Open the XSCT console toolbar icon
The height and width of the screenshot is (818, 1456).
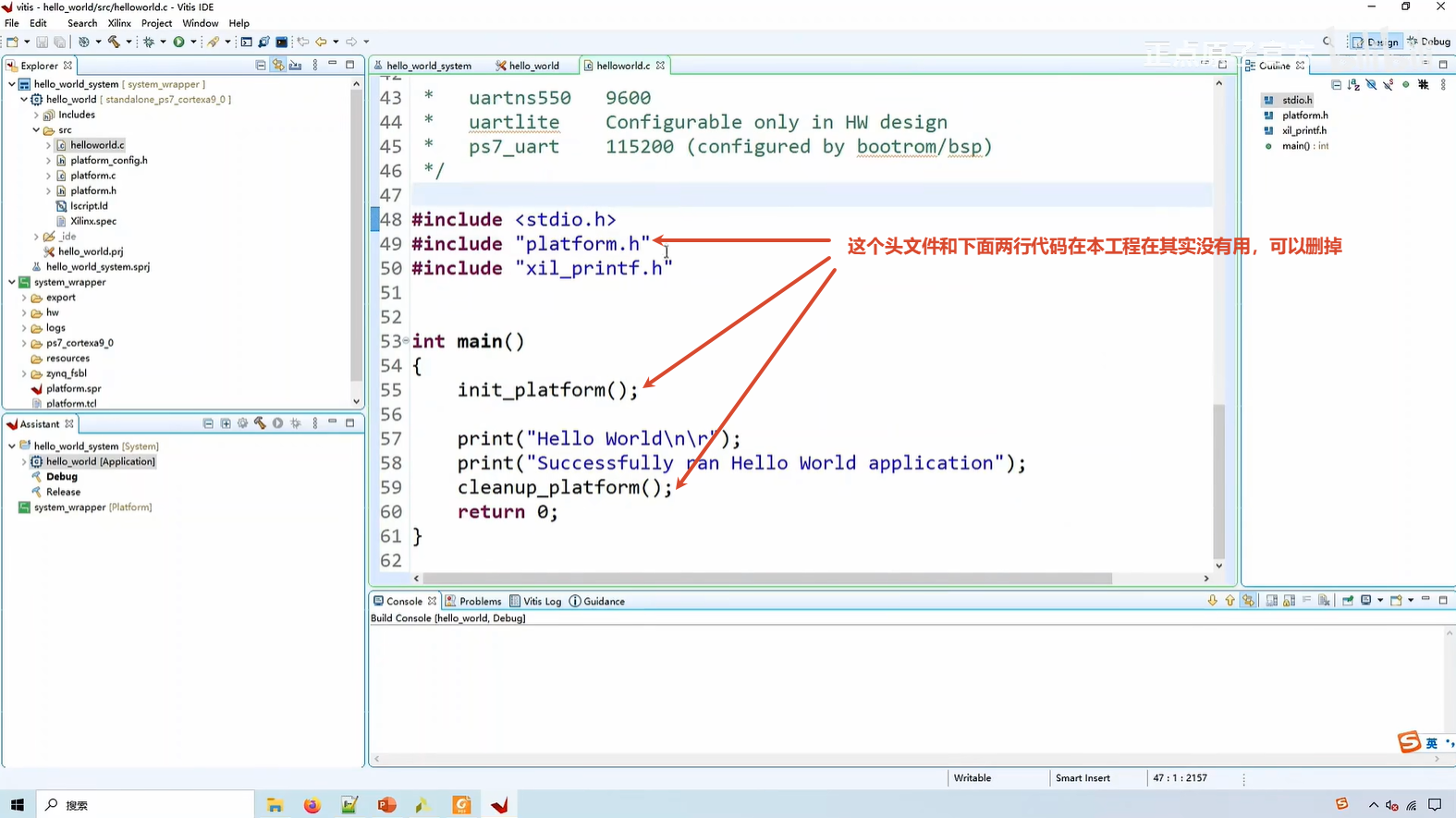[246, 42]
